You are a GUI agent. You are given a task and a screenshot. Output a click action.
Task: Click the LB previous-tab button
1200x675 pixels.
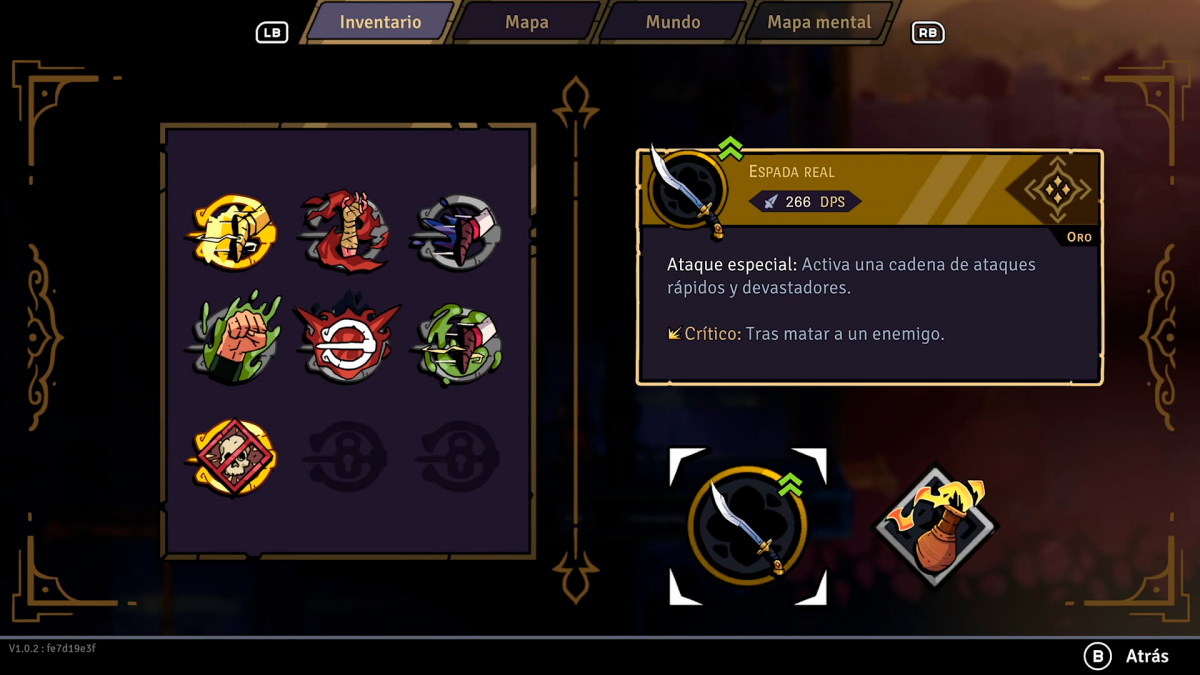272,33
